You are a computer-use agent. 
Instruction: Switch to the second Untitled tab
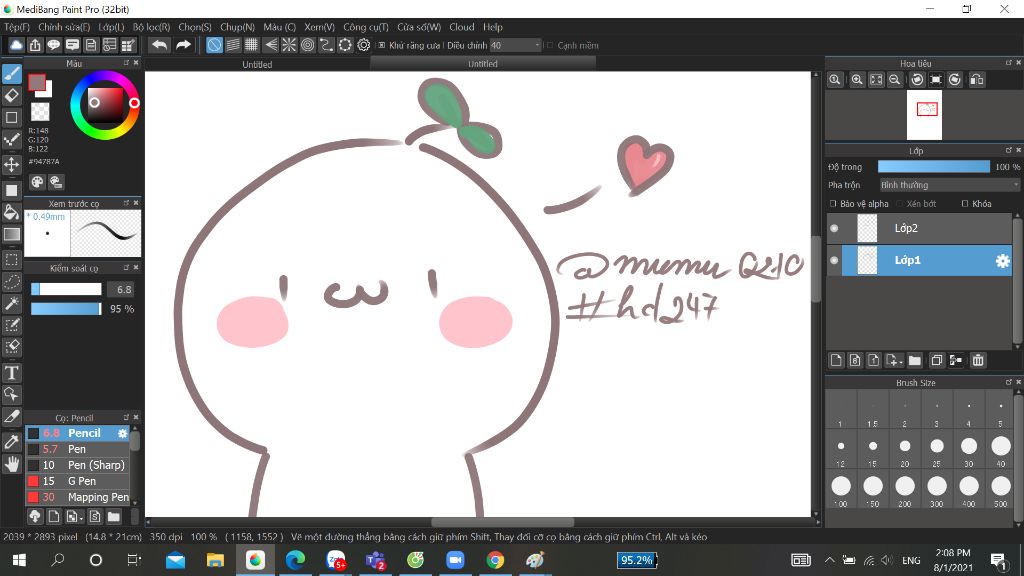click(483, 63)
